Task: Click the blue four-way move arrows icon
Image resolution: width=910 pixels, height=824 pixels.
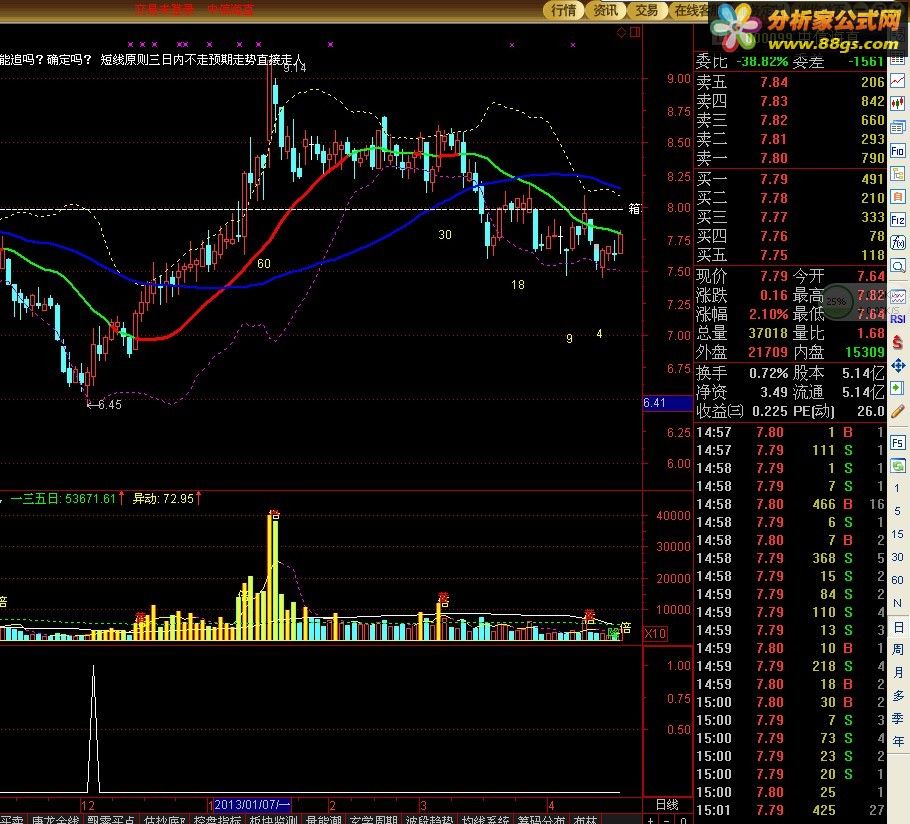Action: point(898,365)
